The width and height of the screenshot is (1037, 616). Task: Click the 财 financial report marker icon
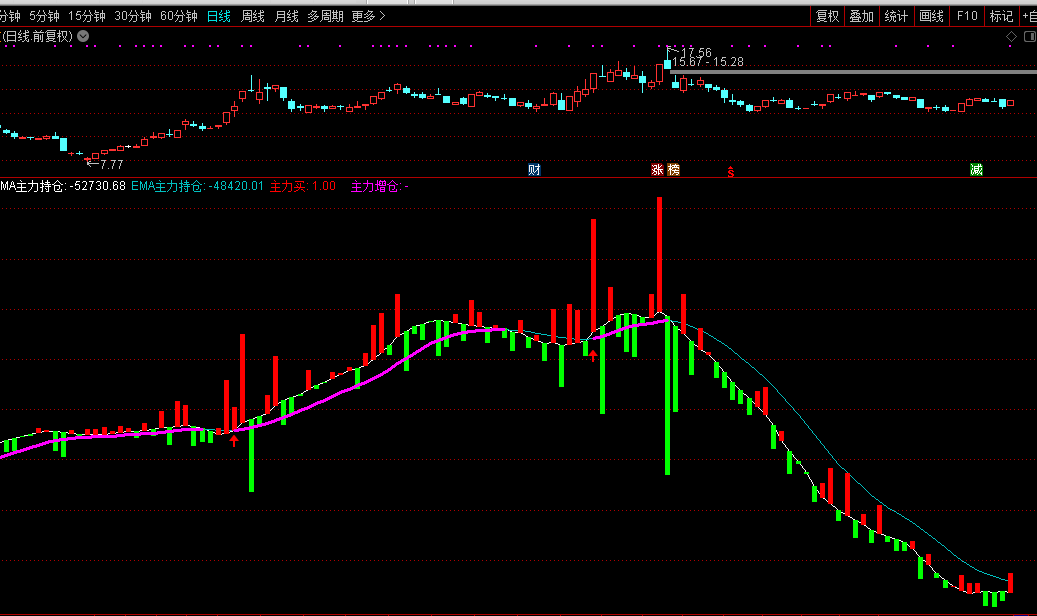pos(534,170)
